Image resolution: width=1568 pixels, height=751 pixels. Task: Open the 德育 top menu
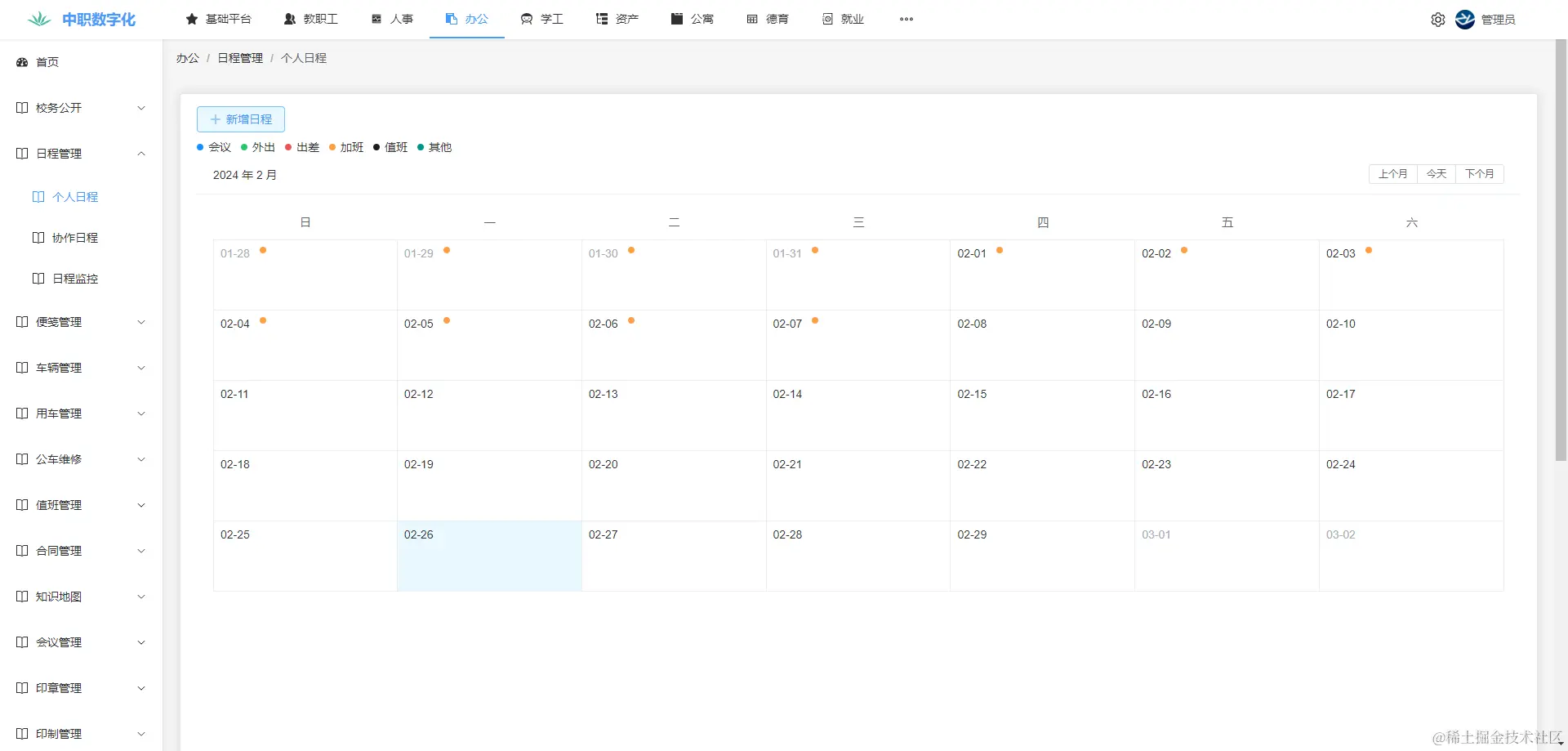(768, 19)
